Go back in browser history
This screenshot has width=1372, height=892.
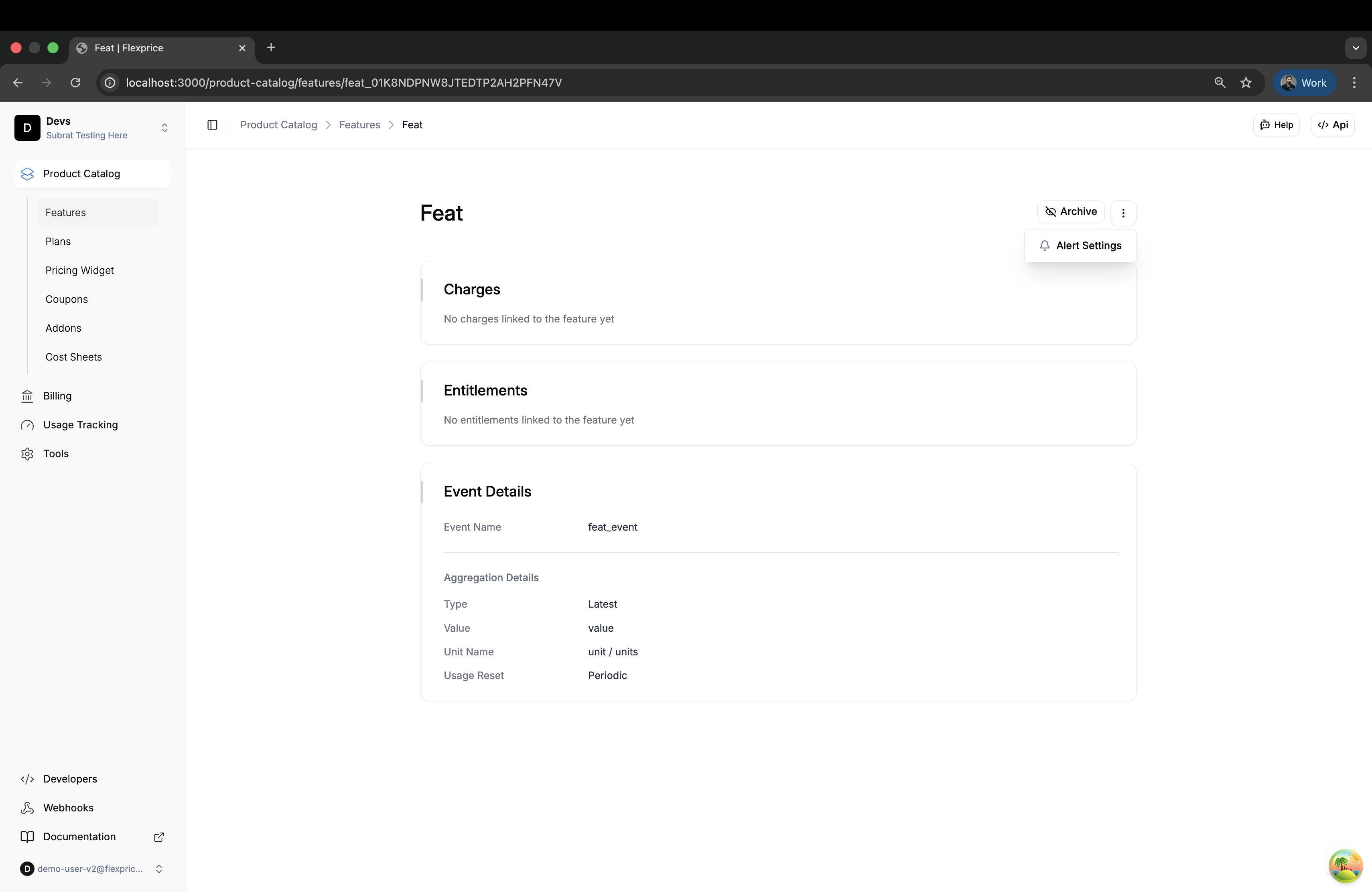(x=18, y=82)
